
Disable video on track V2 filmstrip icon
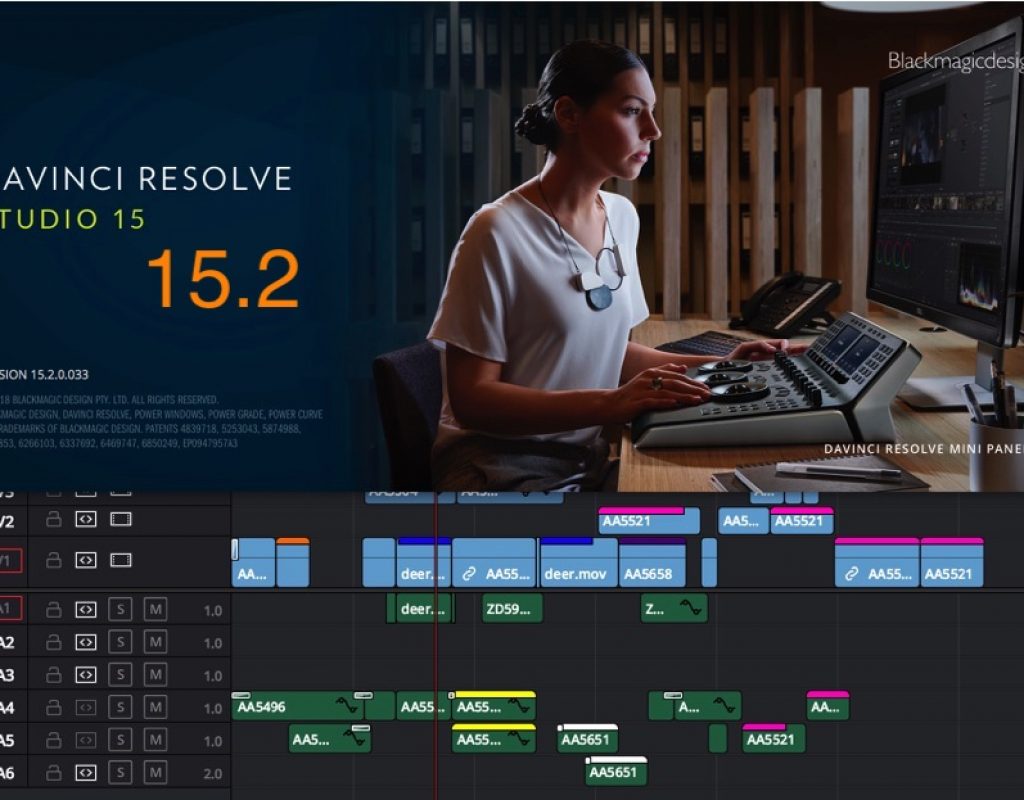(x=121, y=520)
